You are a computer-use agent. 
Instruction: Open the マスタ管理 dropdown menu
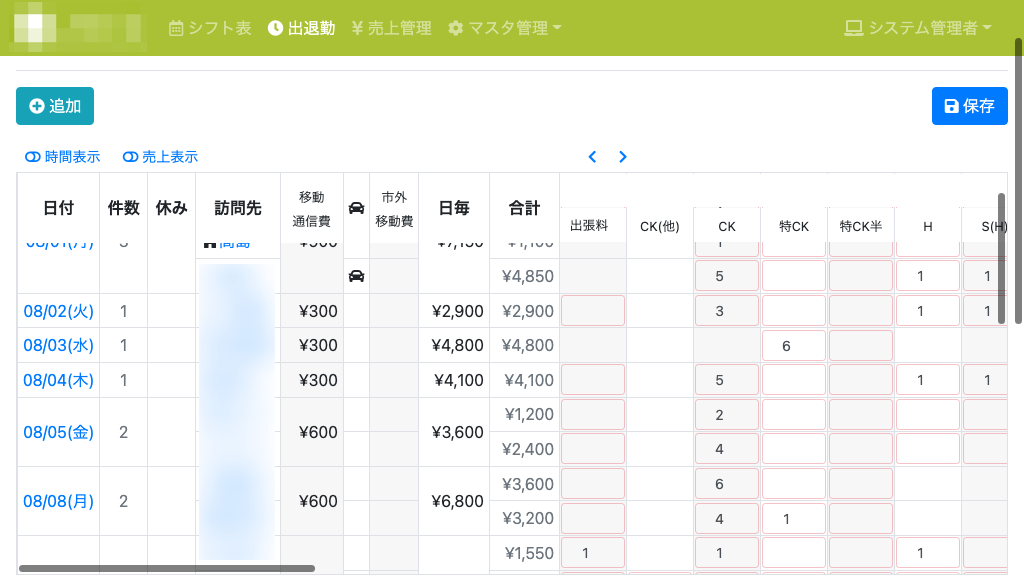point(504,28)
